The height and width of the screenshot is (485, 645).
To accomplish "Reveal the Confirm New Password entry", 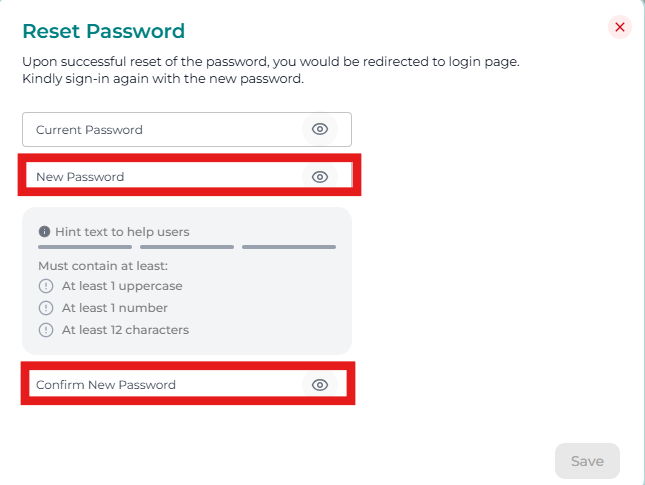I will pos(320,385).
